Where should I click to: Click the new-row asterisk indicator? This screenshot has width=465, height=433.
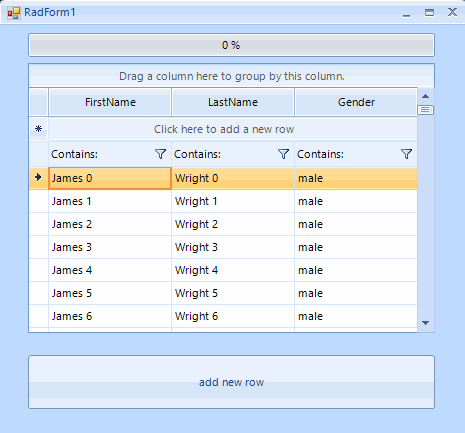39,129
